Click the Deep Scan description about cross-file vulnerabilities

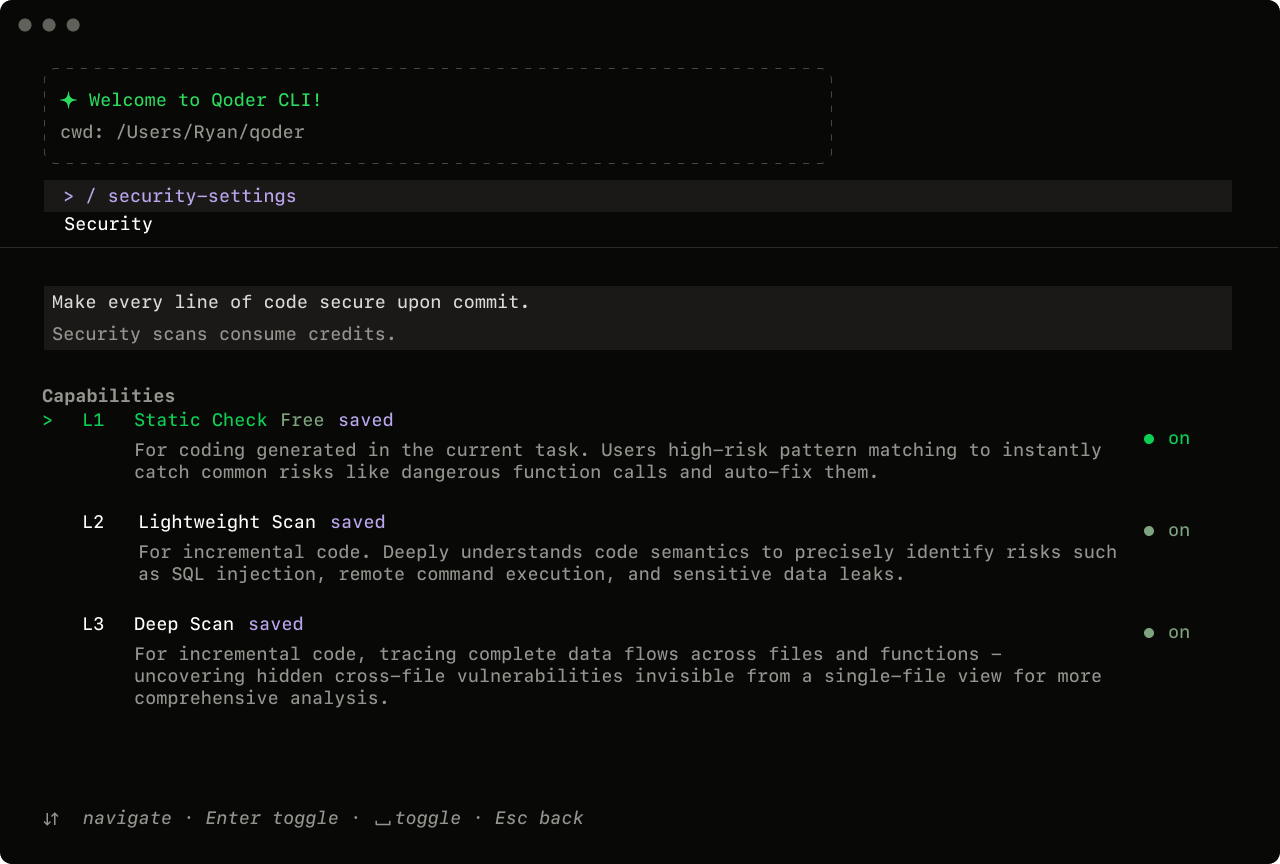pyautogui.click(x=618, y=676)
